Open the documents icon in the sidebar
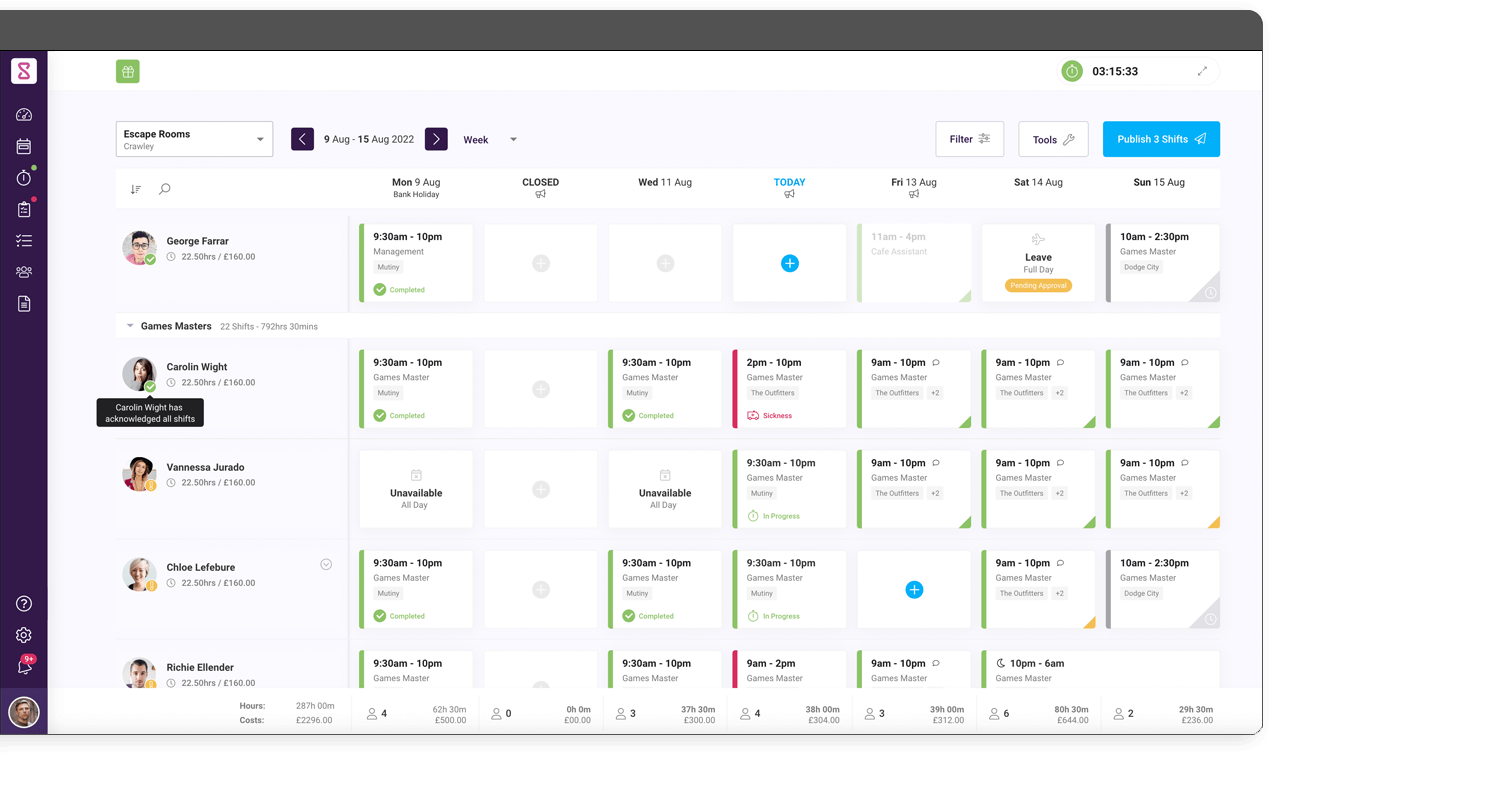 coord(24,303)
